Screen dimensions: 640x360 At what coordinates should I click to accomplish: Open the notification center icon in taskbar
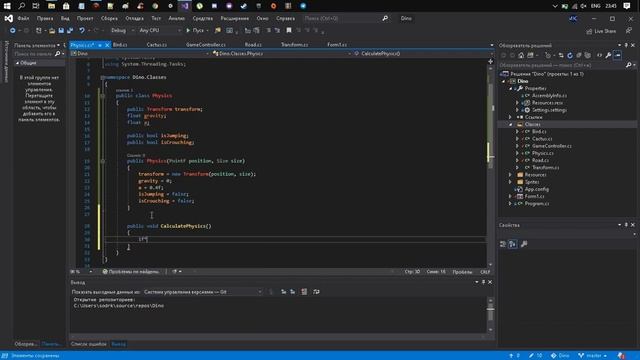click(627, 6)
